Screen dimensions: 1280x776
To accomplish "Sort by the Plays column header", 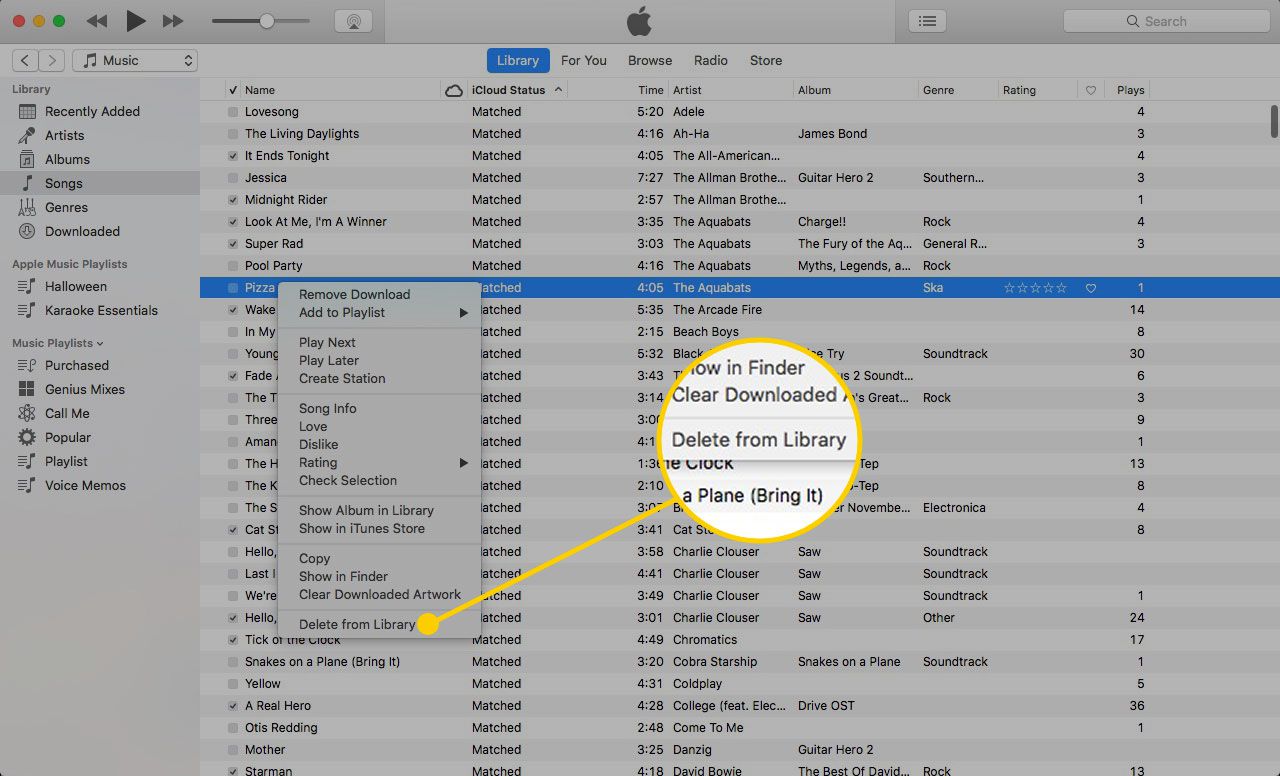I will [1130, 90].
